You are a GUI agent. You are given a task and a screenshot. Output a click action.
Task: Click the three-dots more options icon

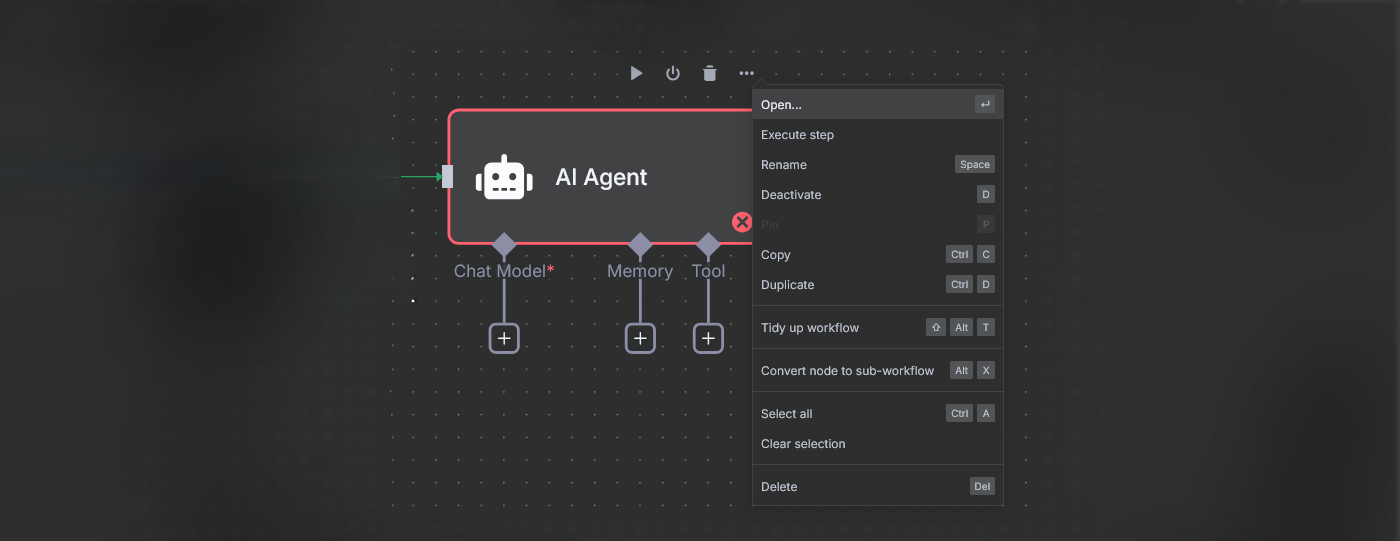click(747, 73)
